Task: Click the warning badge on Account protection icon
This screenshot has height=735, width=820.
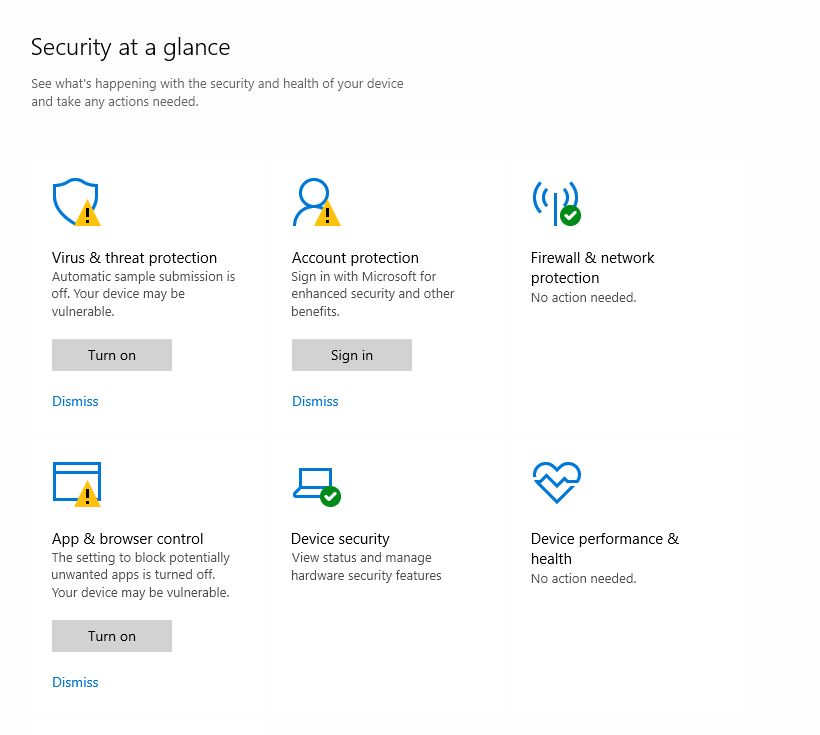Action: (x=325, y=212)
